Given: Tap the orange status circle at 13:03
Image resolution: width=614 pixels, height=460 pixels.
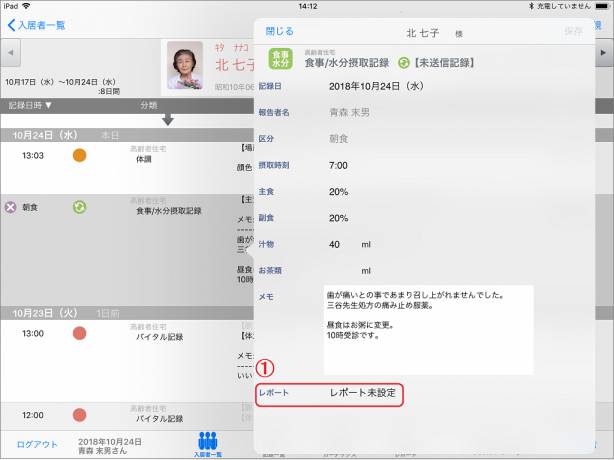Looking at the screenshot, I should tap(80, 155).
